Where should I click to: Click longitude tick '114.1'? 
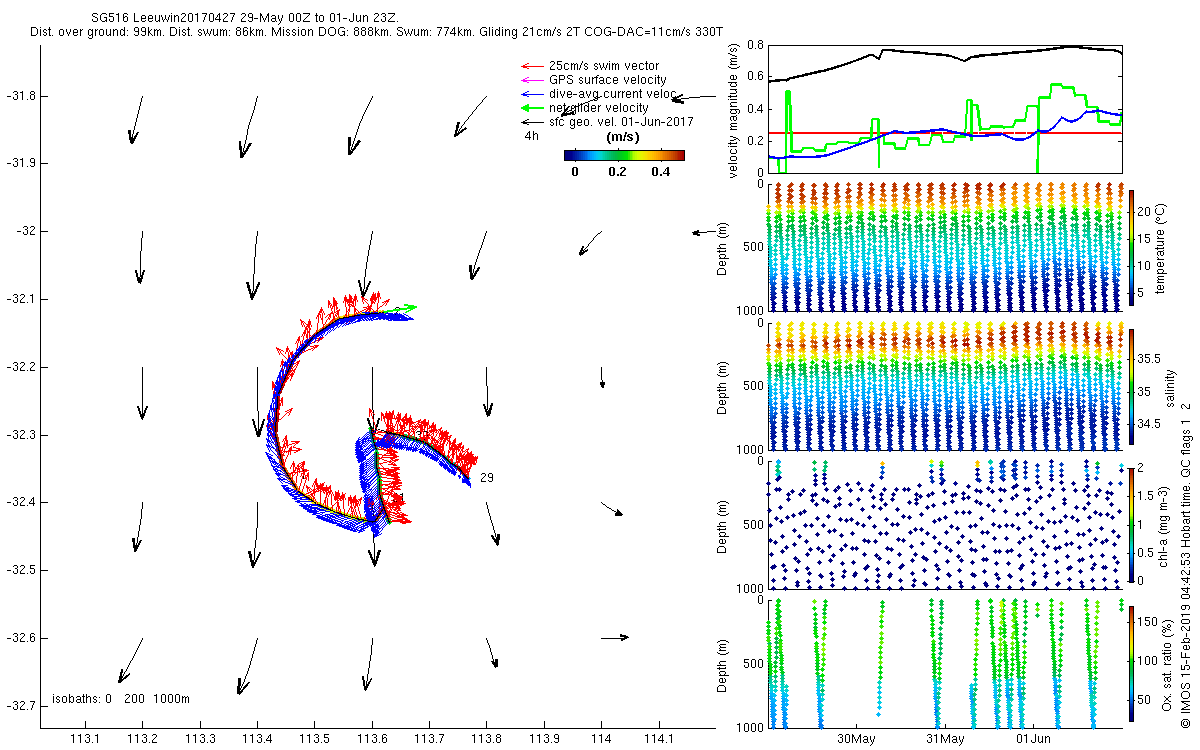tap(659, 739)
